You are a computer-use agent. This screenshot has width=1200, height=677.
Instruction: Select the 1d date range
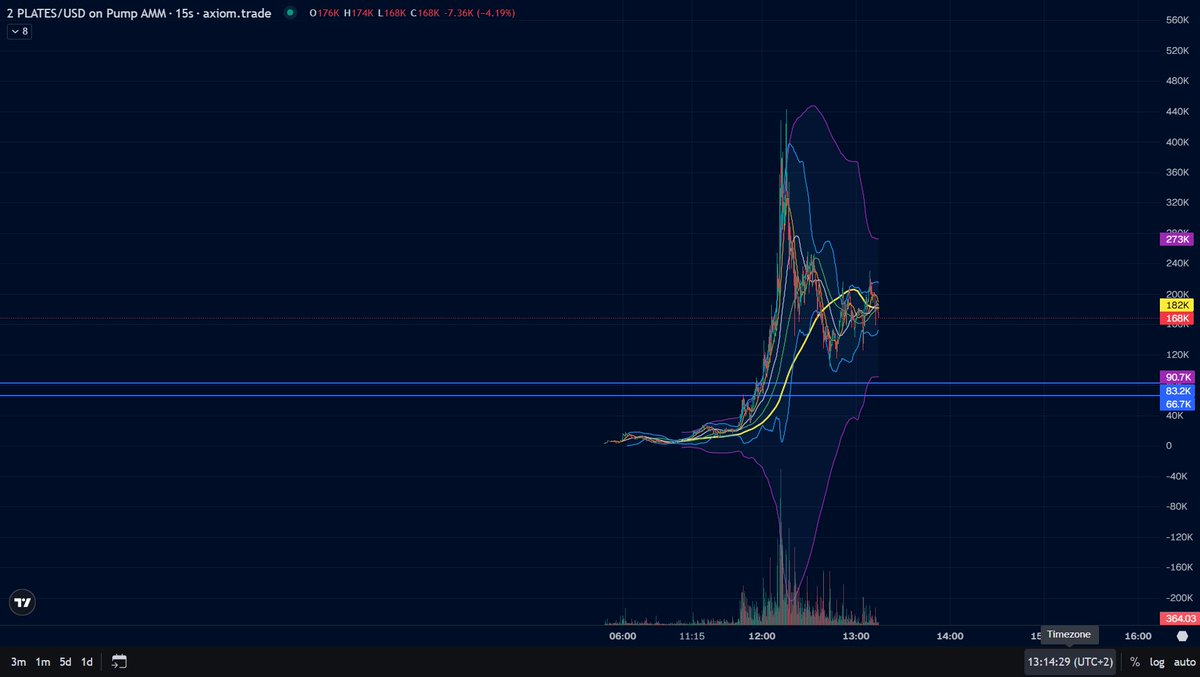(x=87, y=661)
